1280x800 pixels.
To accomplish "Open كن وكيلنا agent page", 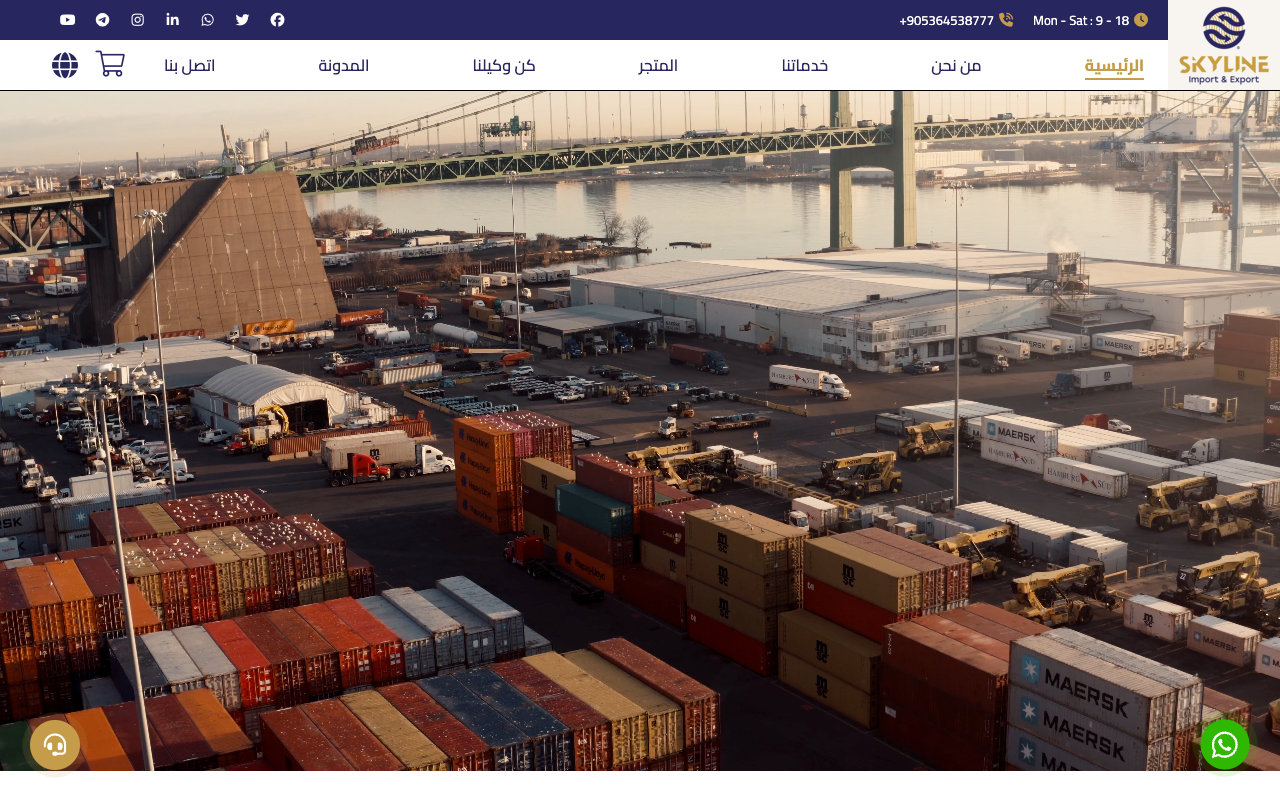I will tap(504, 66).
